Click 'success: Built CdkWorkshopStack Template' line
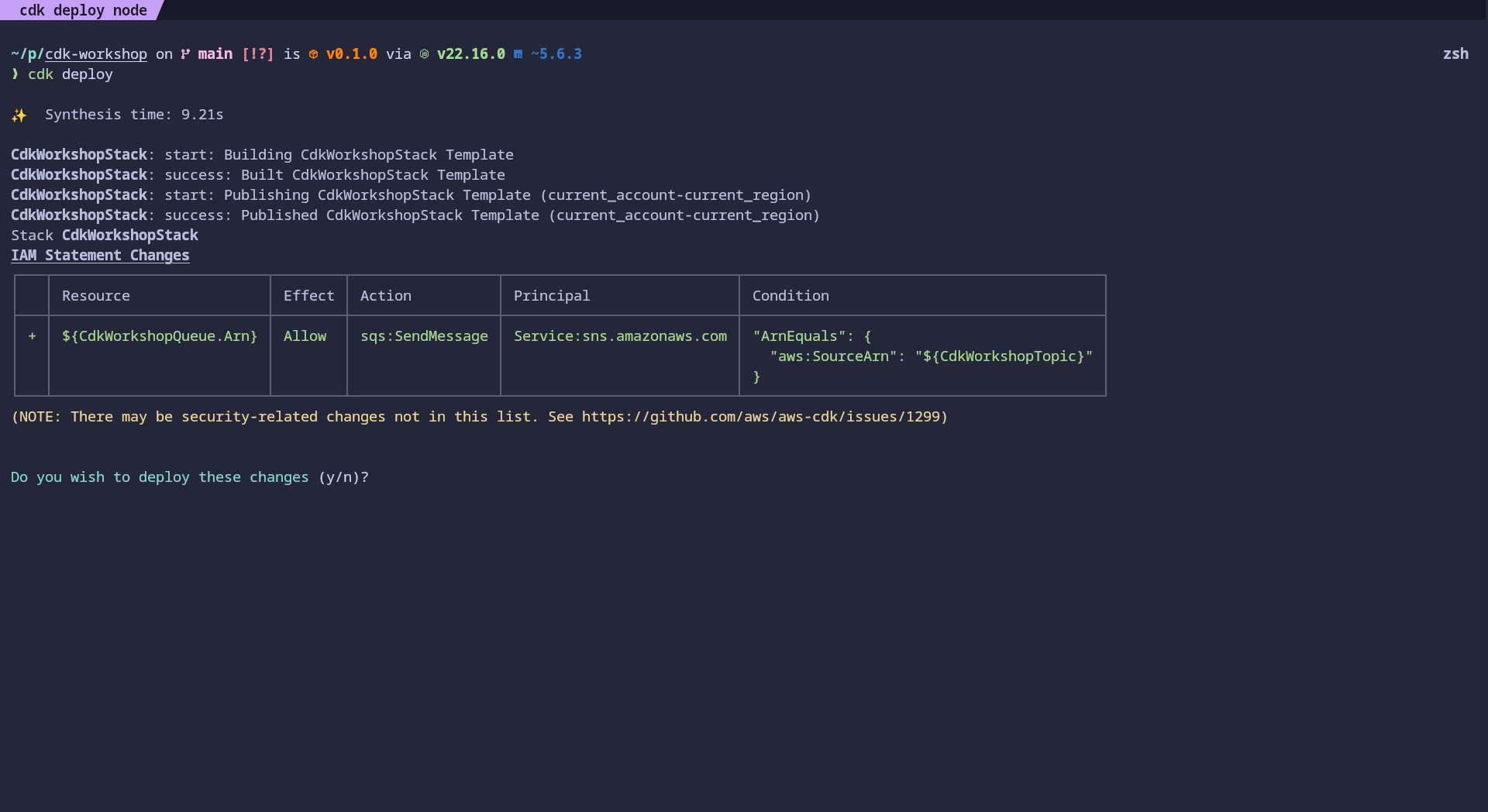The height and width of the screenshot is (812, 1488). coord(335,175)
